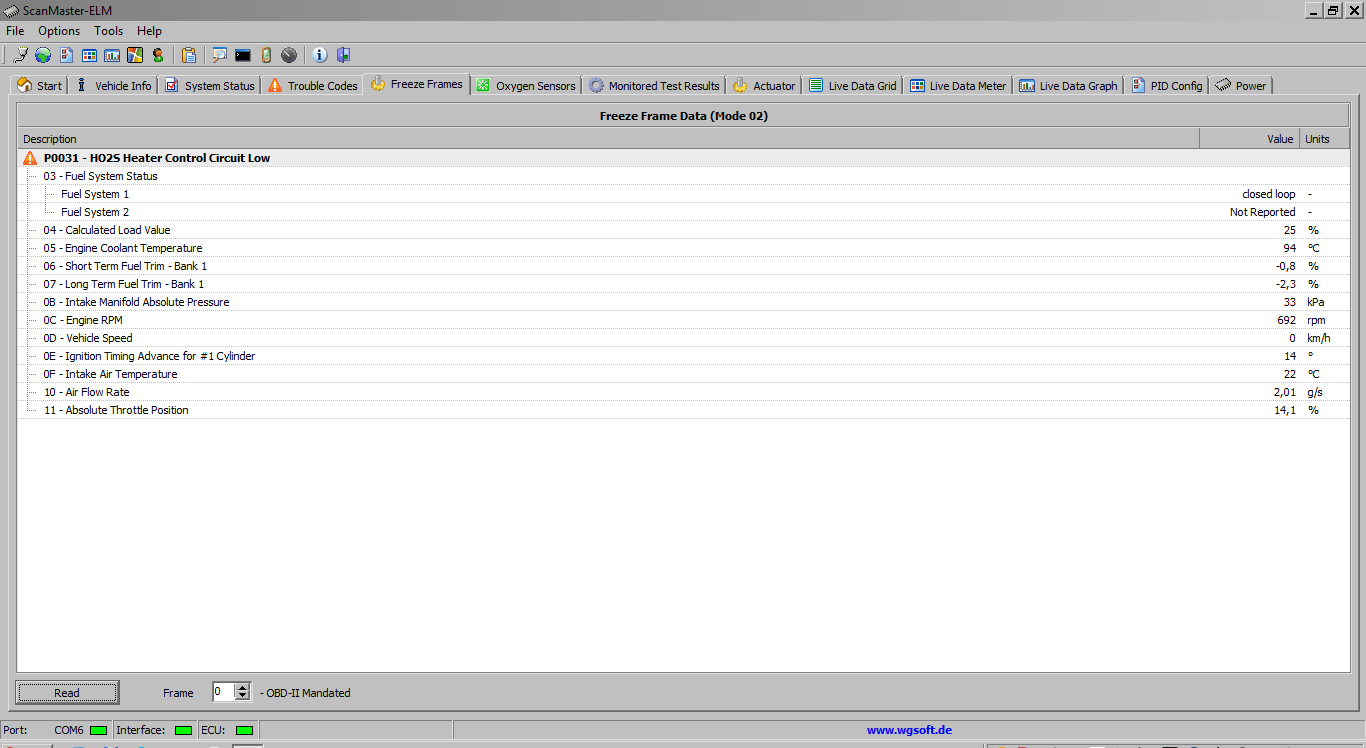The image size is (1366, 748).
Task: Increase the Frame number with up arrow
Action: coord(242,687)
